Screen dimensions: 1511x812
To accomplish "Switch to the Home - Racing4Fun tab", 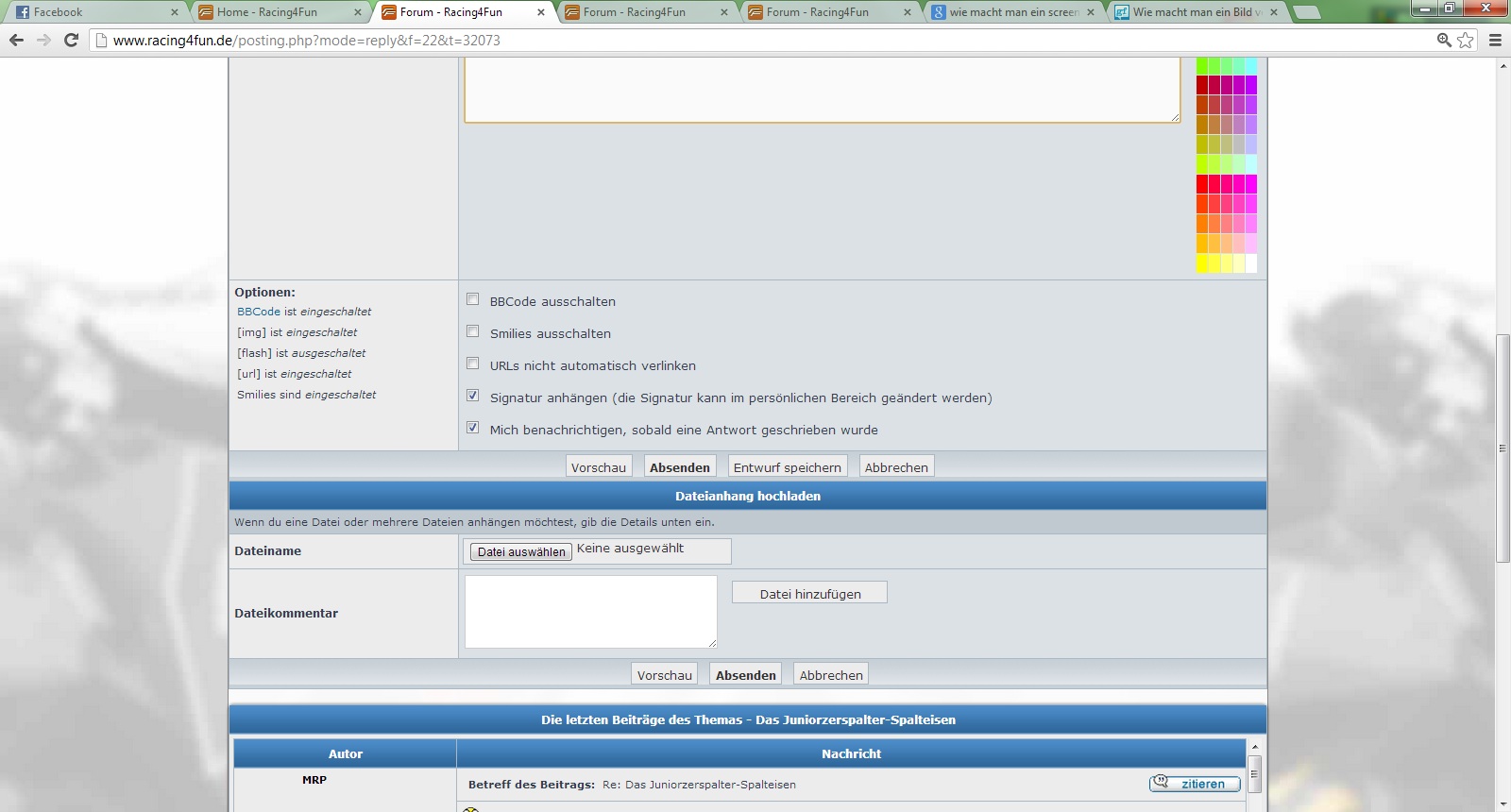I will pos(274,12).
